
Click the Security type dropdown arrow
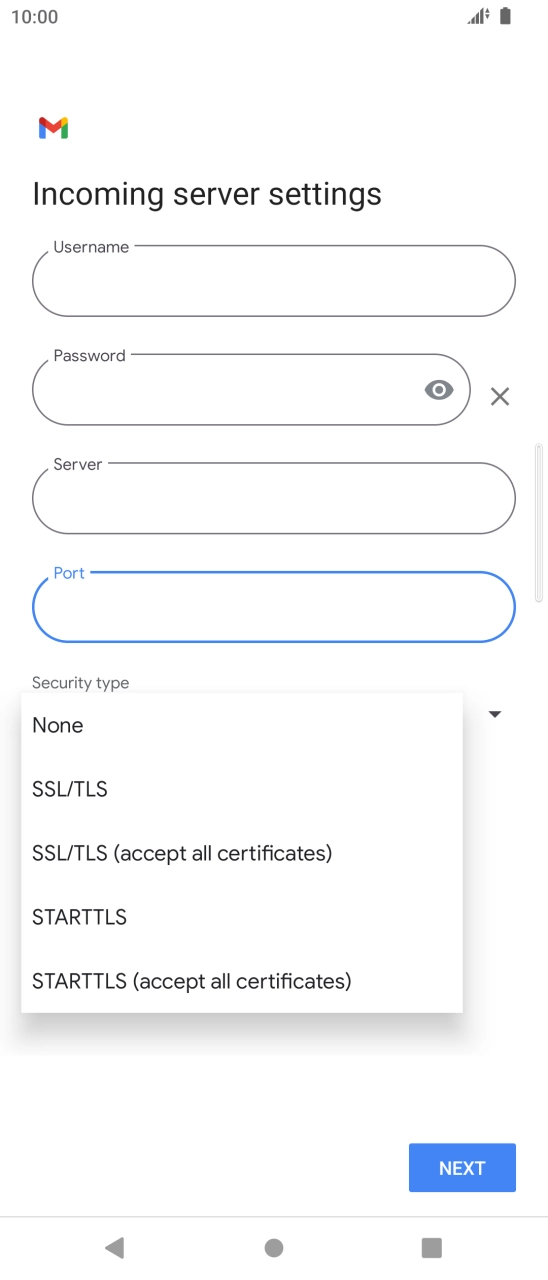click(494, 714)
